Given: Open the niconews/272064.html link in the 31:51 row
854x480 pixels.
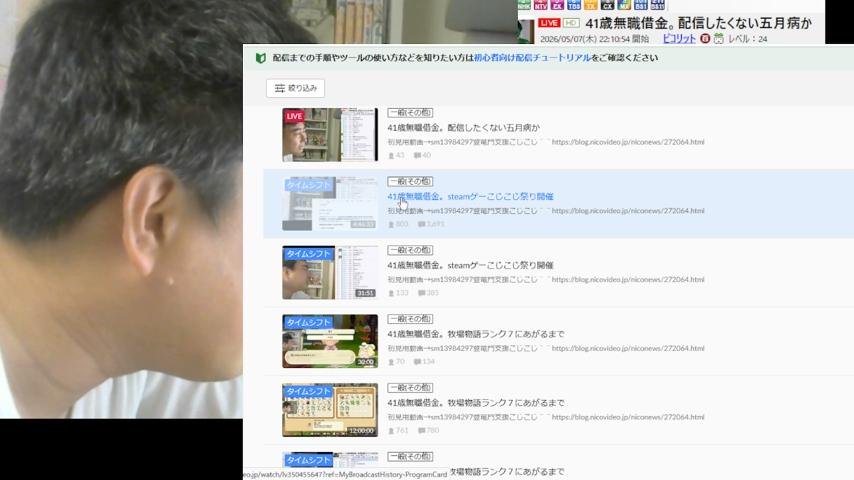Looking at the screenshot, I should click(628, 279).
